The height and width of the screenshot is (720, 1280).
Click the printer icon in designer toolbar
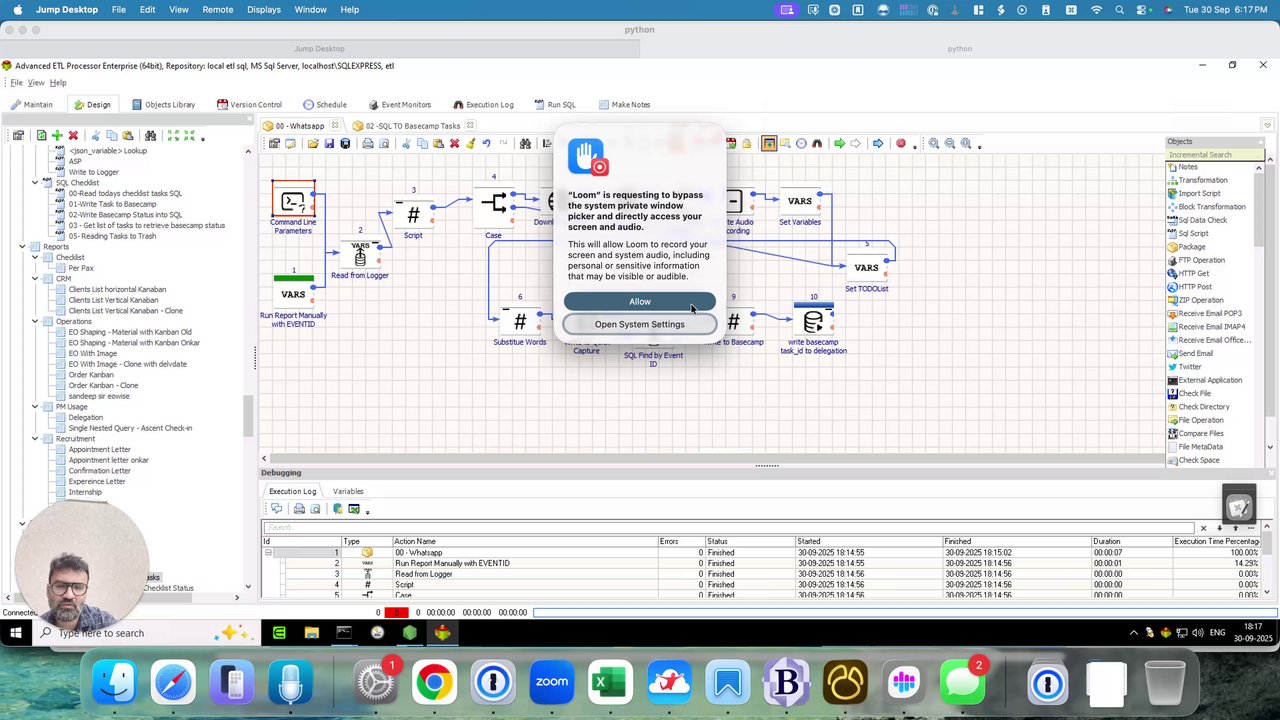point(368,143)
